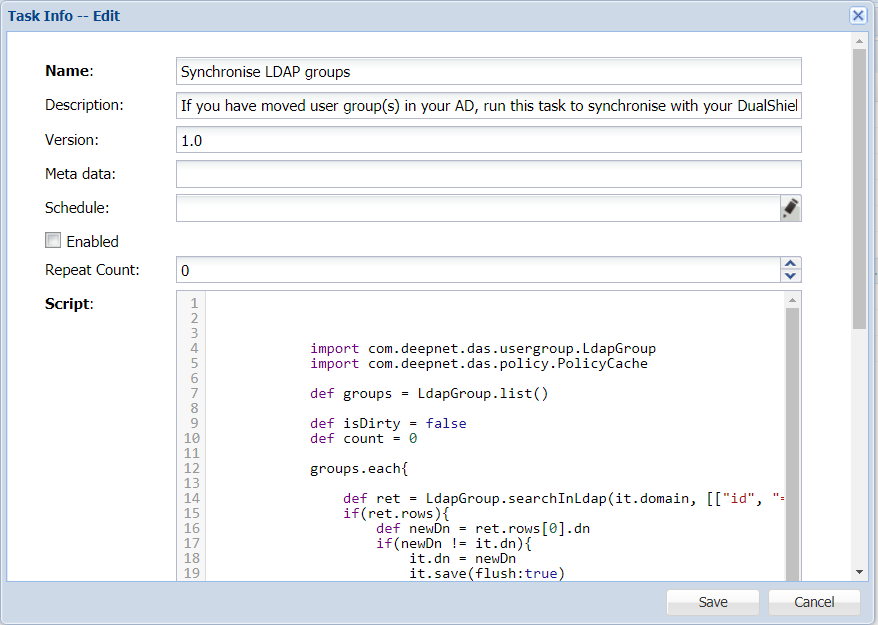Click the import PolicyCache line in the script

click(478, 363)
